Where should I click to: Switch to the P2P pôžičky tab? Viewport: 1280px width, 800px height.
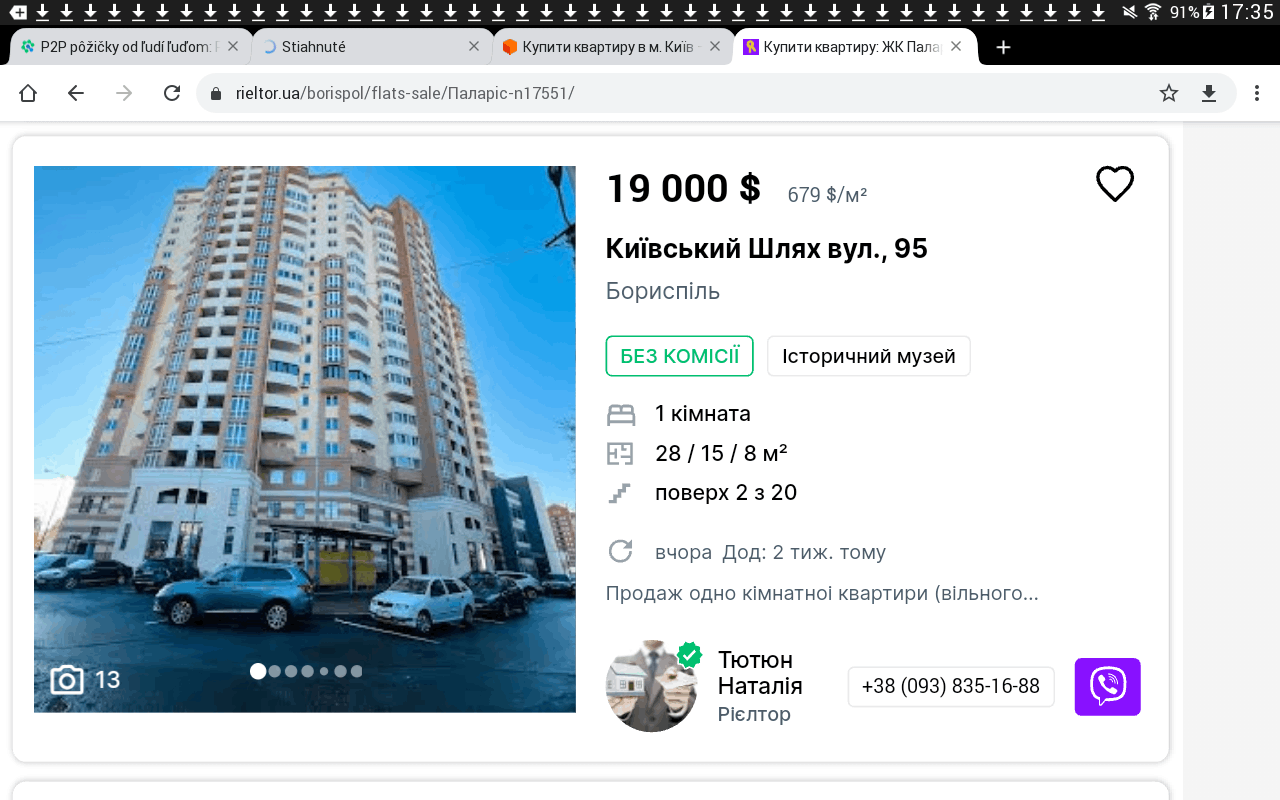(x=120, y=47)
